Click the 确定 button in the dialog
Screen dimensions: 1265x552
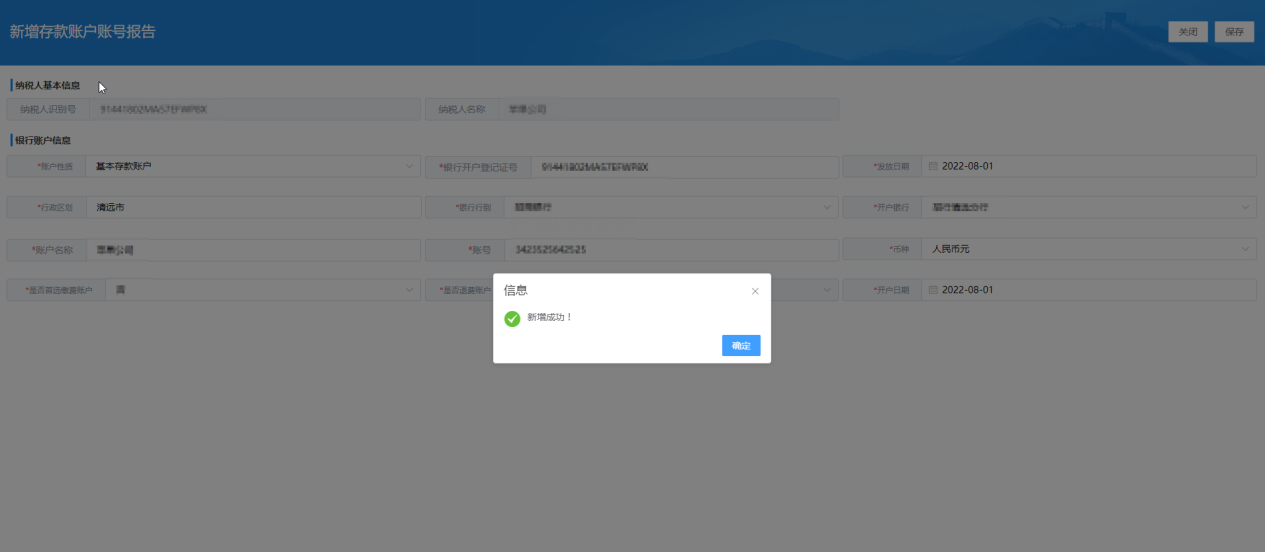point(741,345)
